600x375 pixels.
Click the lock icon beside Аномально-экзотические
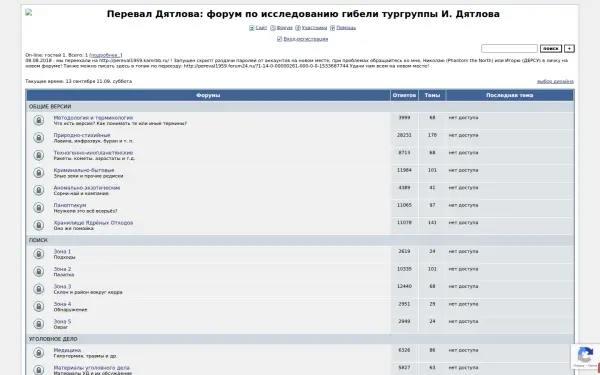(x=38, y=190)
